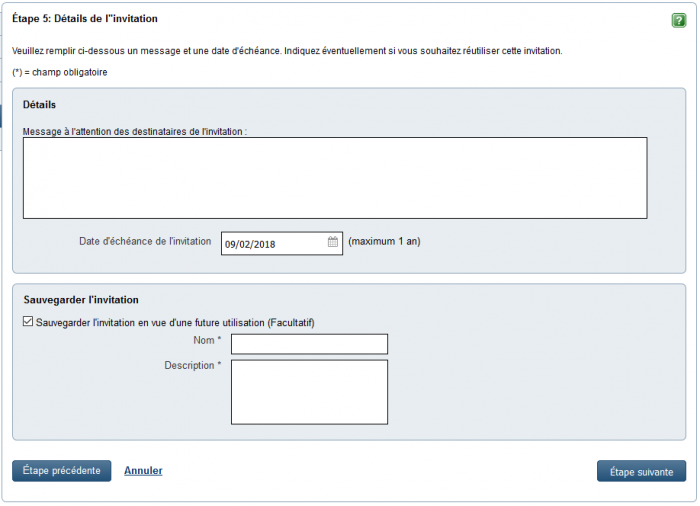Click the Étape précédente button
This screenshot has width=700, height=506.
pyautogui.click(x=62, y=471)
